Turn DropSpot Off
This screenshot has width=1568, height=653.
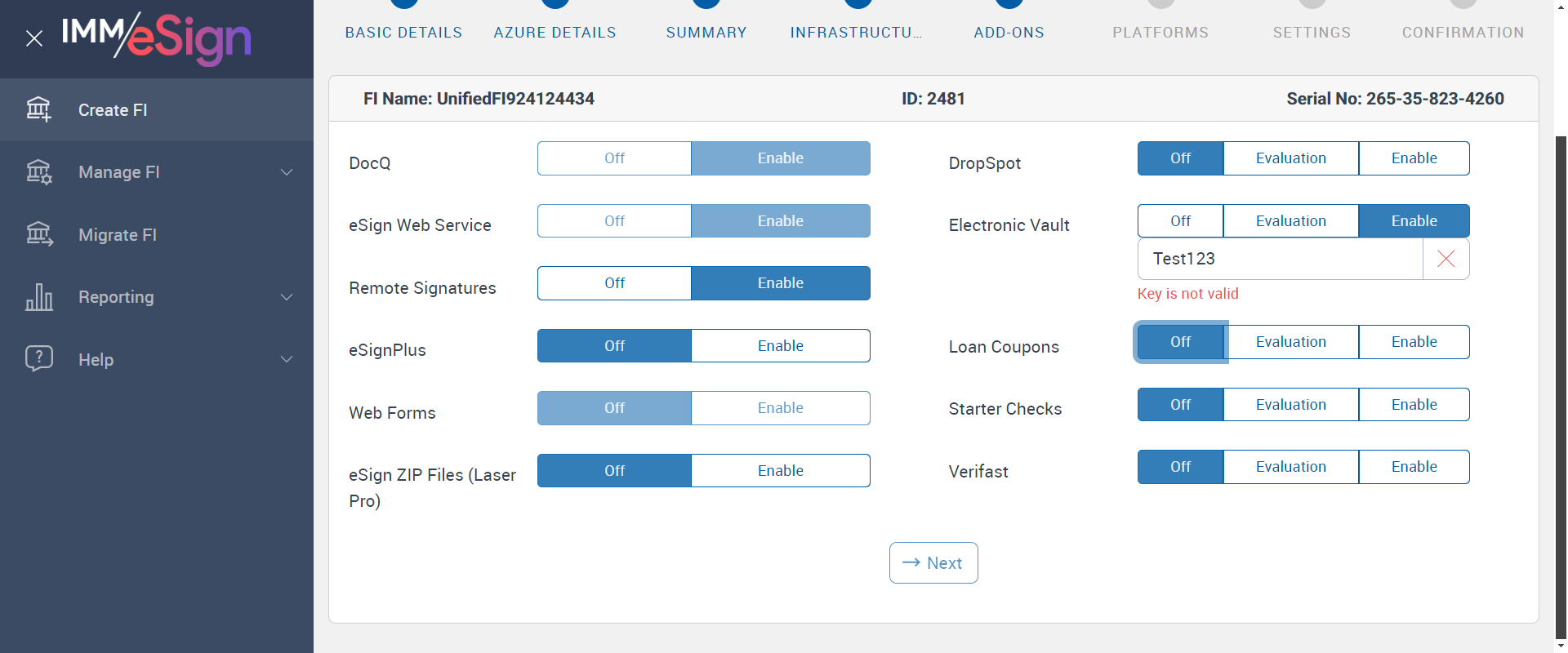tap(1180, 158)
